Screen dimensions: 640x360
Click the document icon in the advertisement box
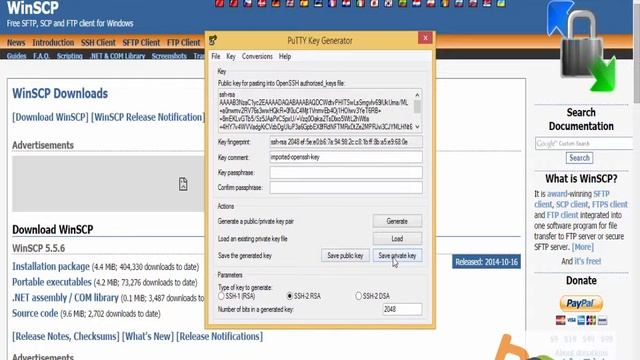pos(183,184)
